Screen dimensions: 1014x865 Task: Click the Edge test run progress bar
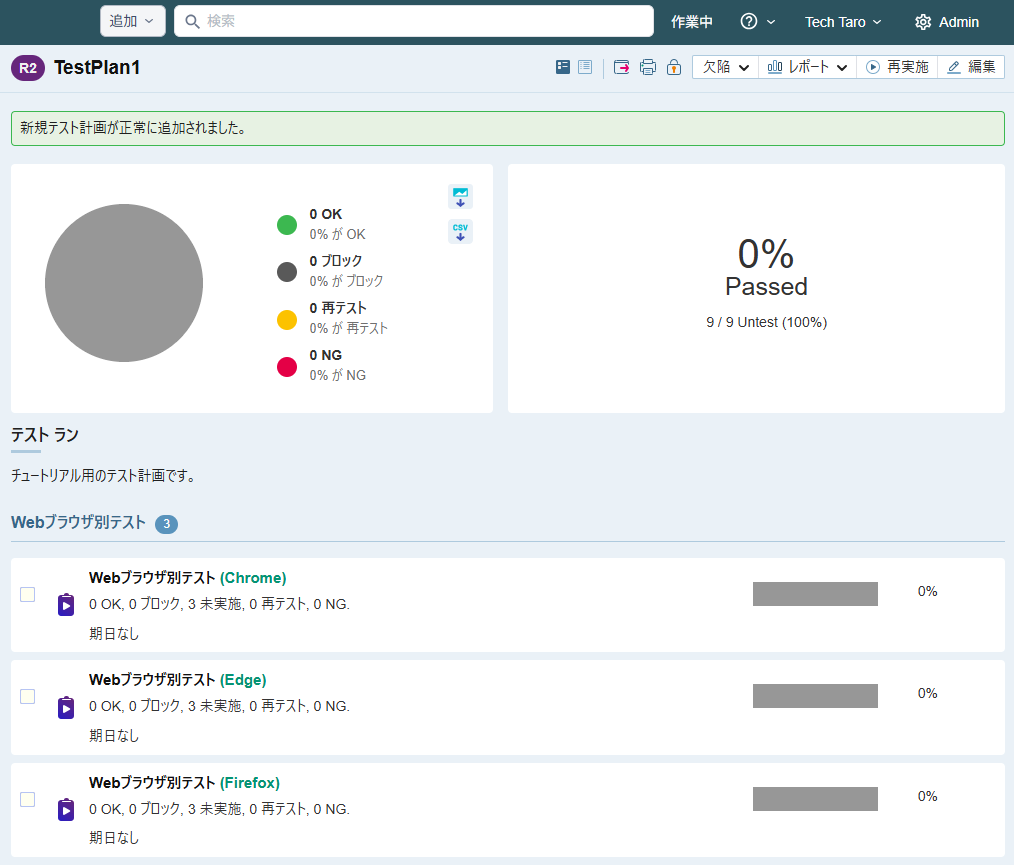coord(815,696)
